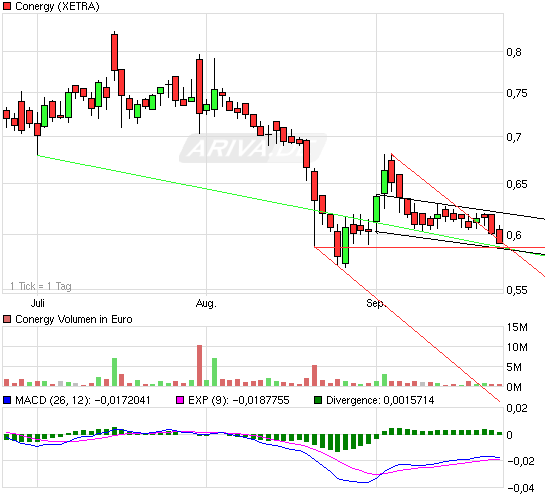This screenshot has width=545, height=496.
Task: Click the 0M volume axis label
Action: coord(514,387)
